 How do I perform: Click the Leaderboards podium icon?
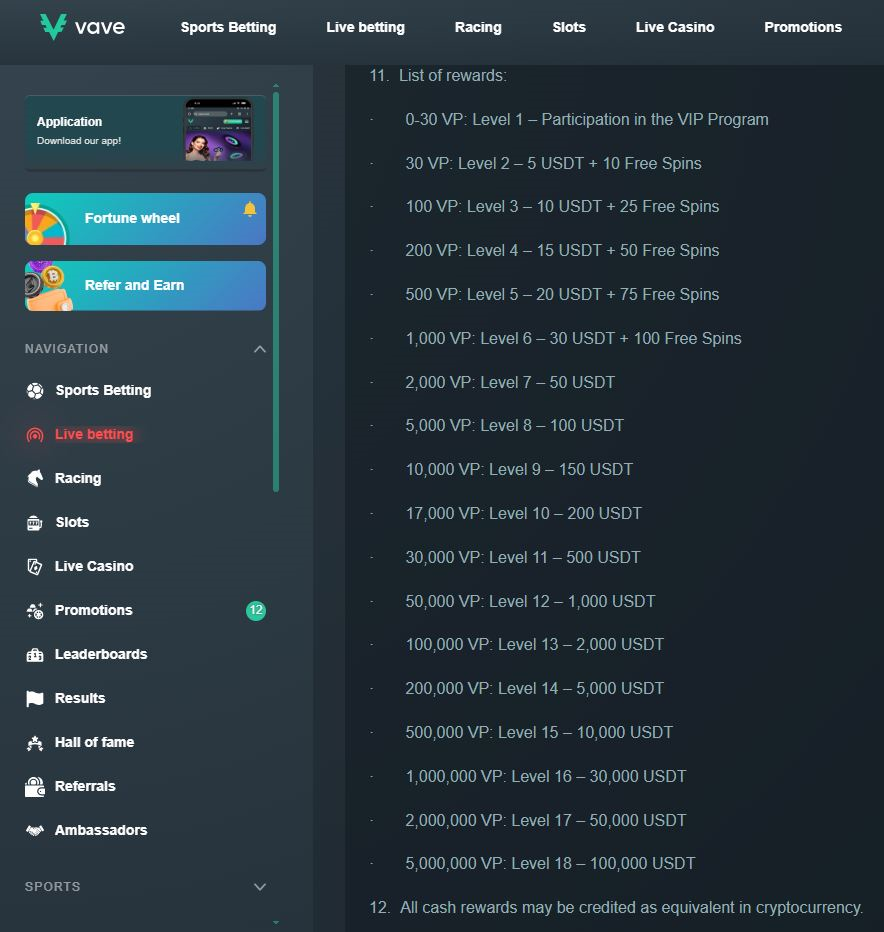pyautogui.click(x=35, y=655)
